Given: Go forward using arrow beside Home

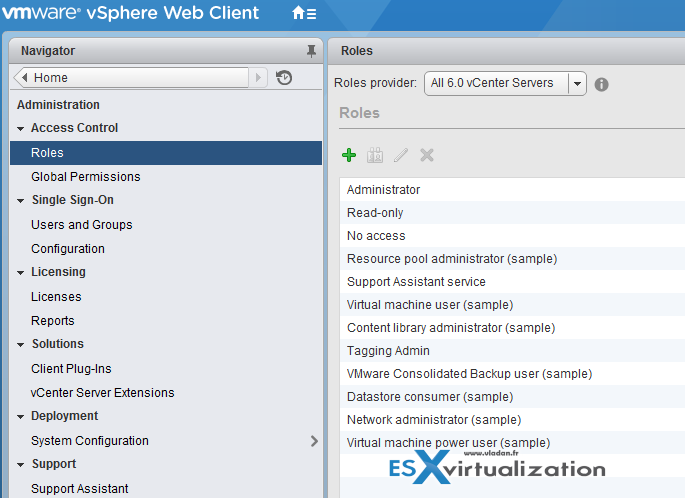Looking at the screenshot, I should coord(258,78).
